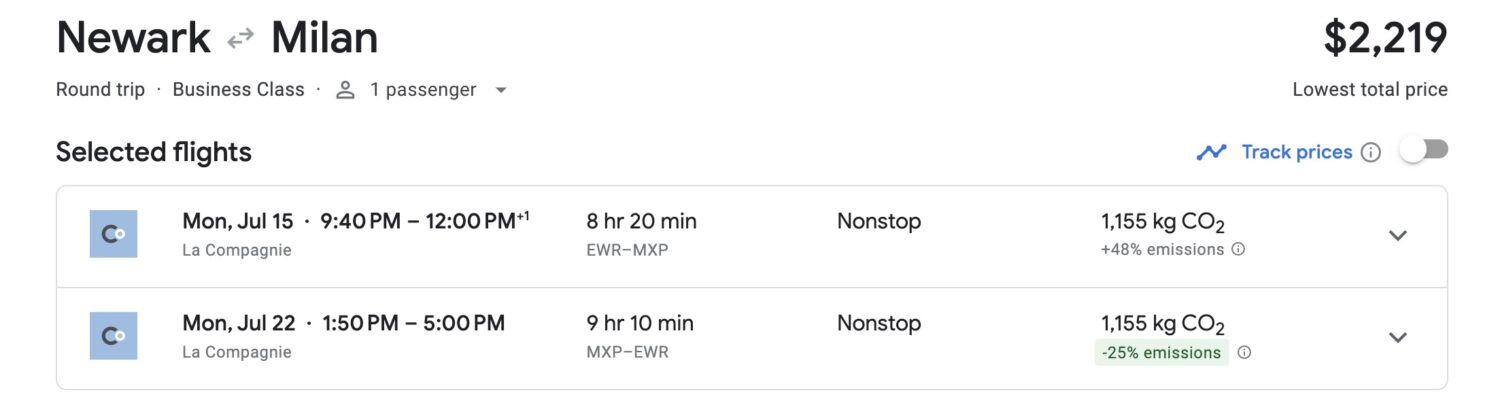Click info icon beside -25% emissions
This screenshot has width=1500, height=412.
1245,352
